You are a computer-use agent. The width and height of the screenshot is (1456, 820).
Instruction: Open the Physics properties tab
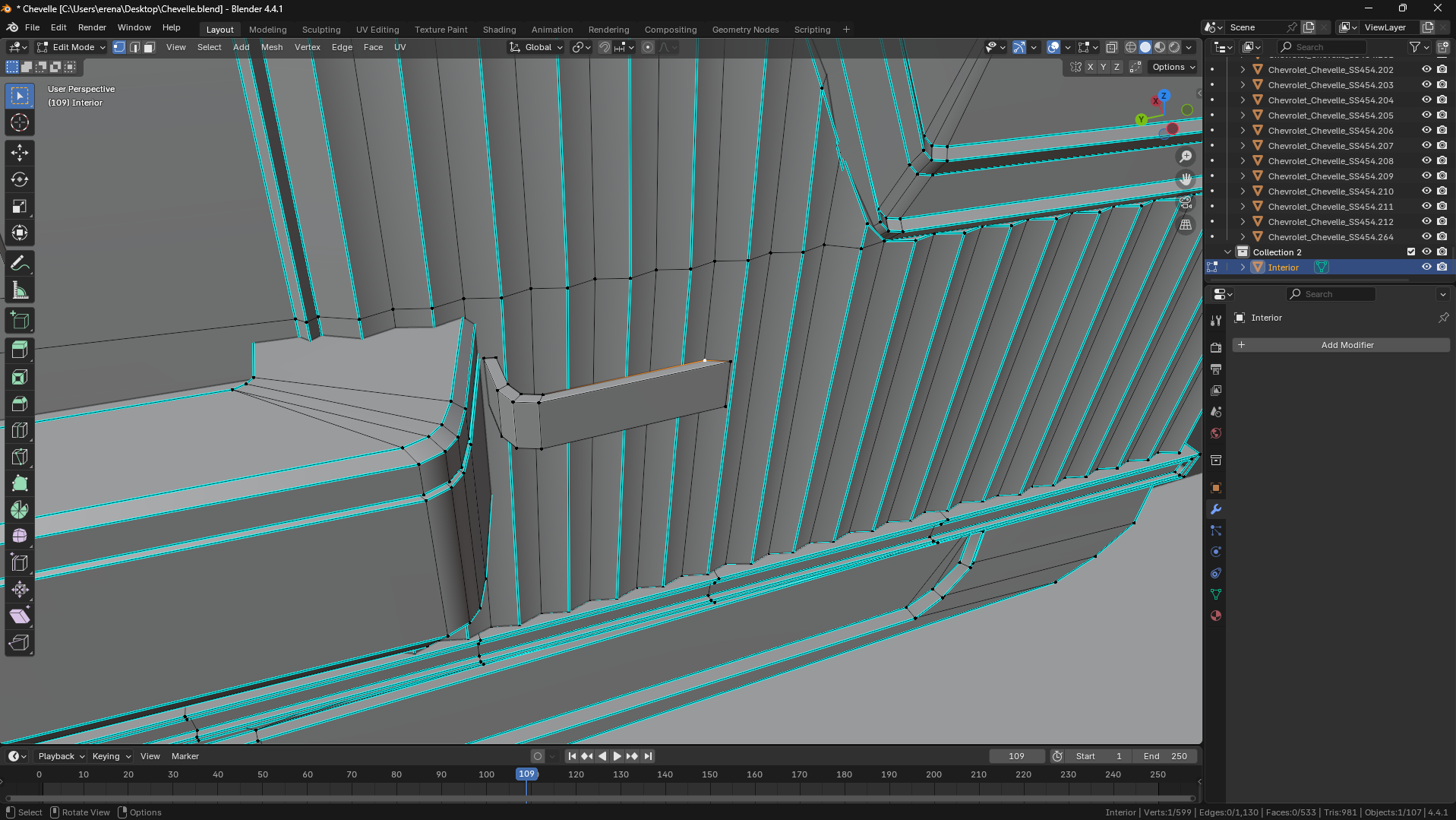(x=1216, y=552)
